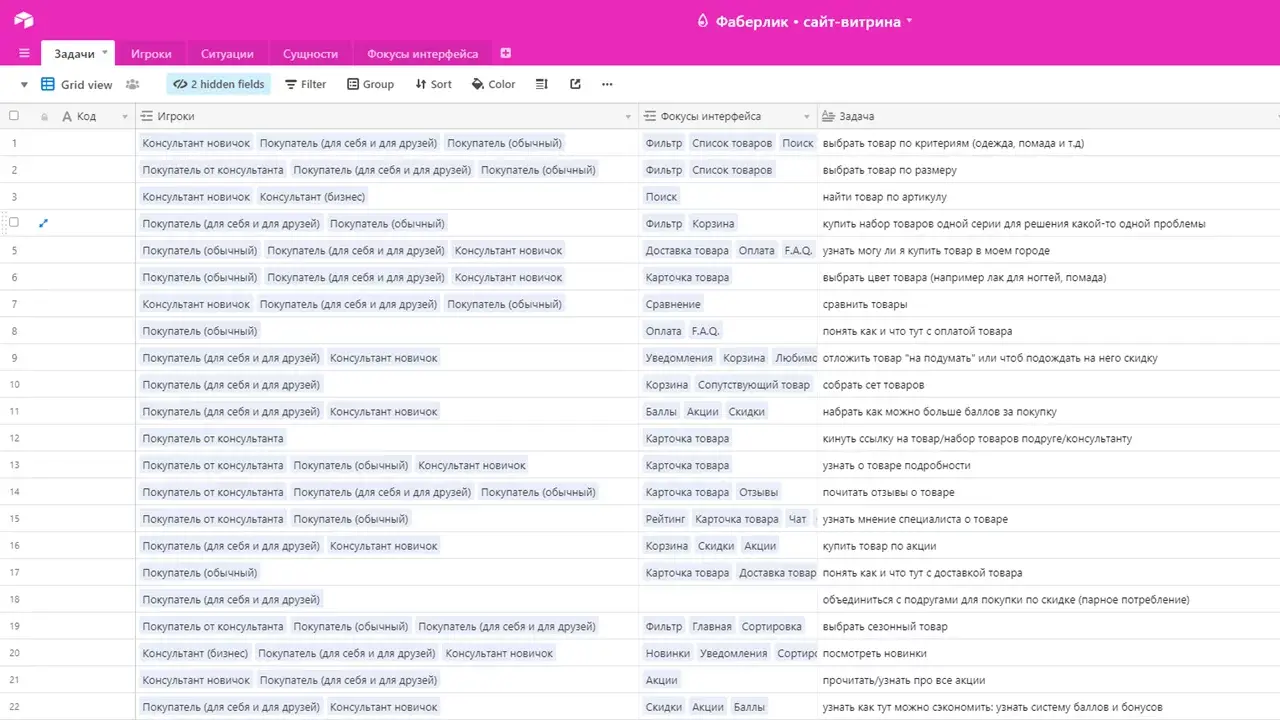The width and height of the screenshot is (1280, 720).
Task: Click Главная tag in row 19
Action: [712, 627]
